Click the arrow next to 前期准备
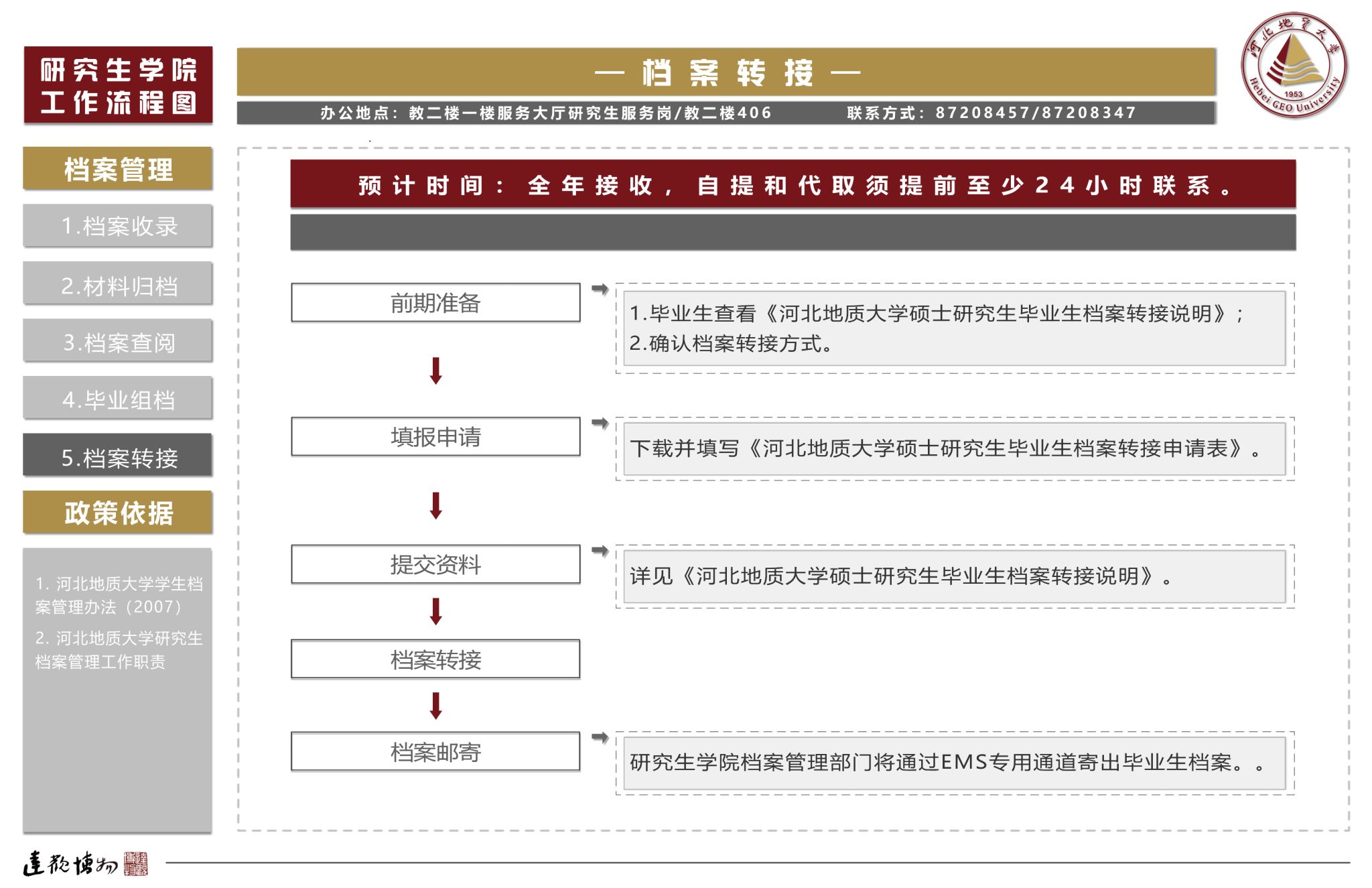 point(600,289)
